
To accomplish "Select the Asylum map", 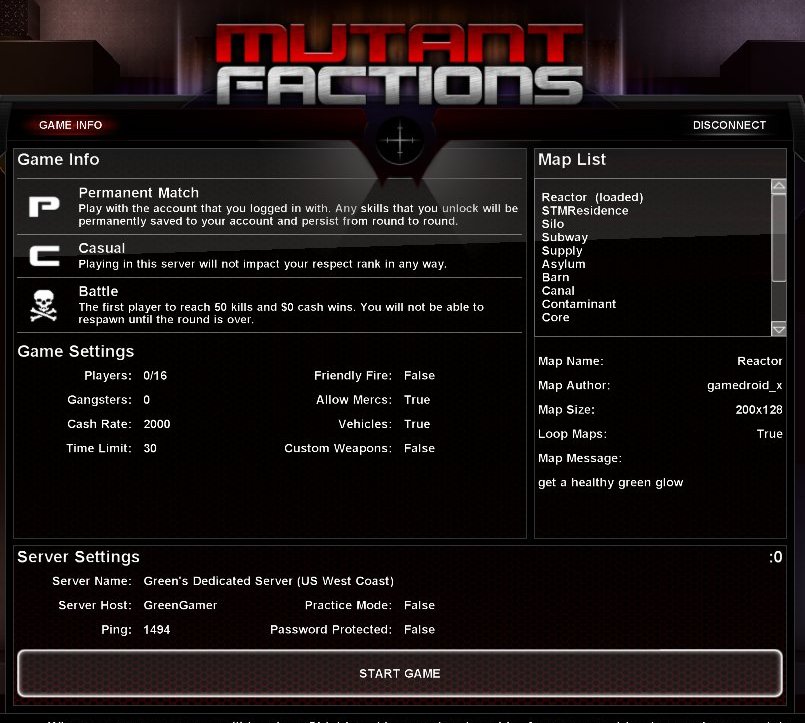I will (x=563, y=264).
